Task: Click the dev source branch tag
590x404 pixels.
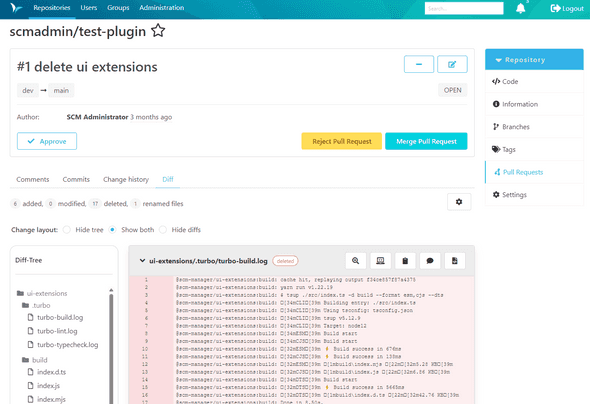Action: [x=28, y=90]
